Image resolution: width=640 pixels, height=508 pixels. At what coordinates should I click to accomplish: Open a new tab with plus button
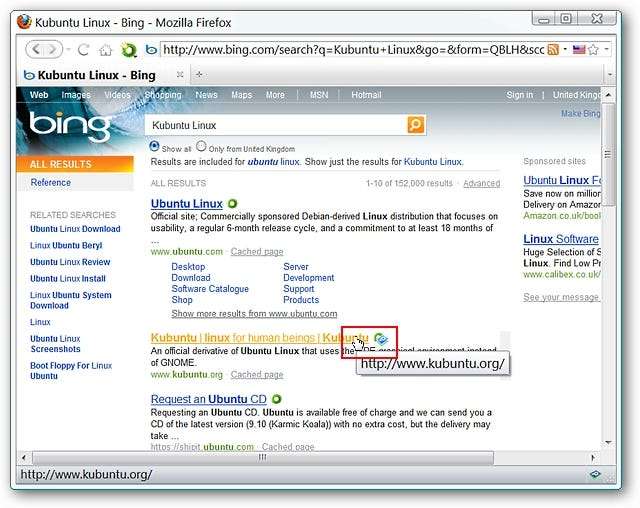pos(199,74)
